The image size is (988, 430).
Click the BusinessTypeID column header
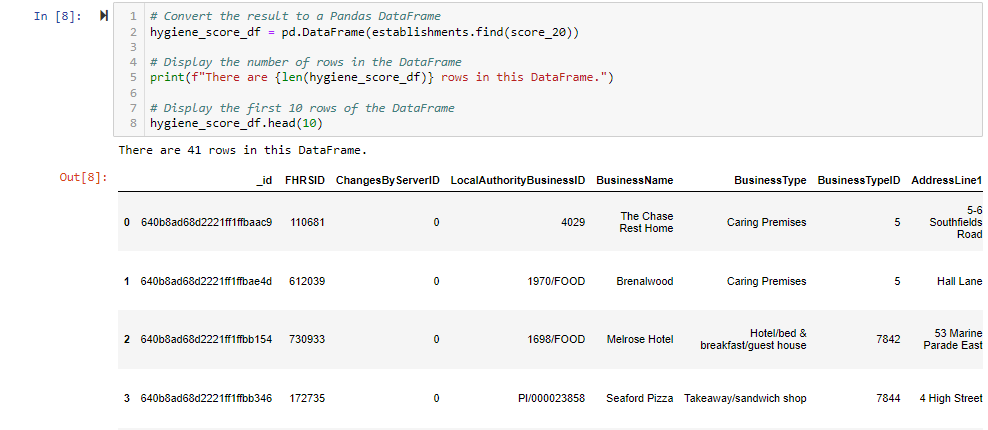coord(859,180)
